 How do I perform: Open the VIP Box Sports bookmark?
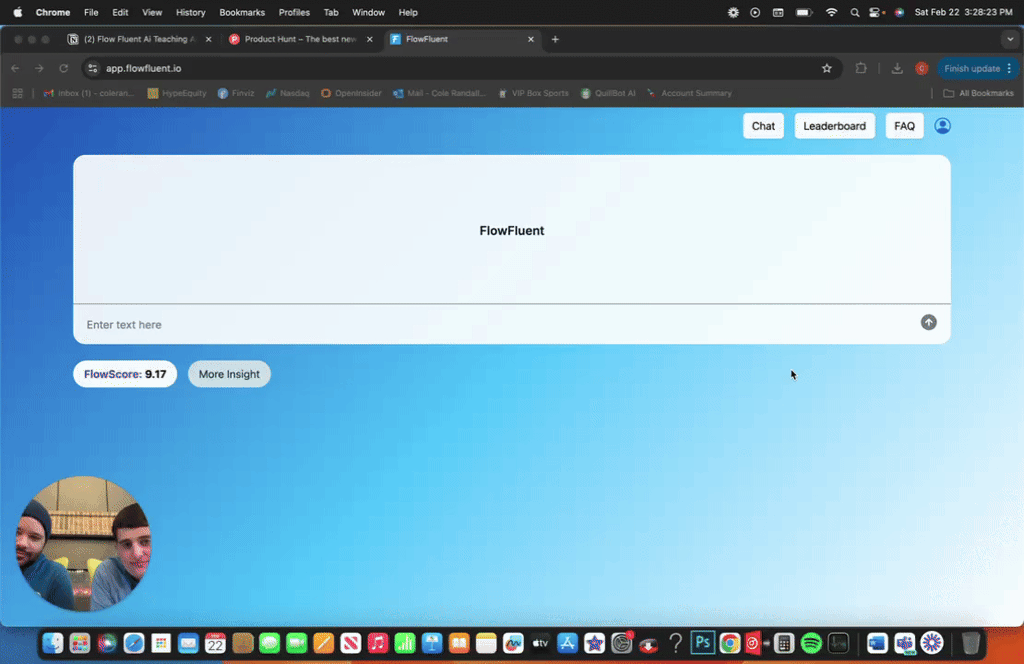pos(533,93)
